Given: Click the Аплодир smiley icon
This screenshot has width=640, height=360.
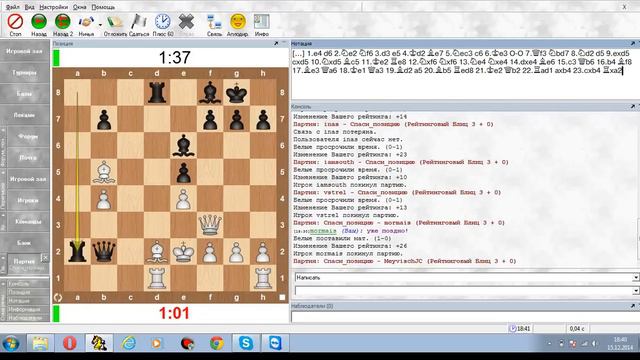Looking at the screenshot, I should tap(238, 22).
